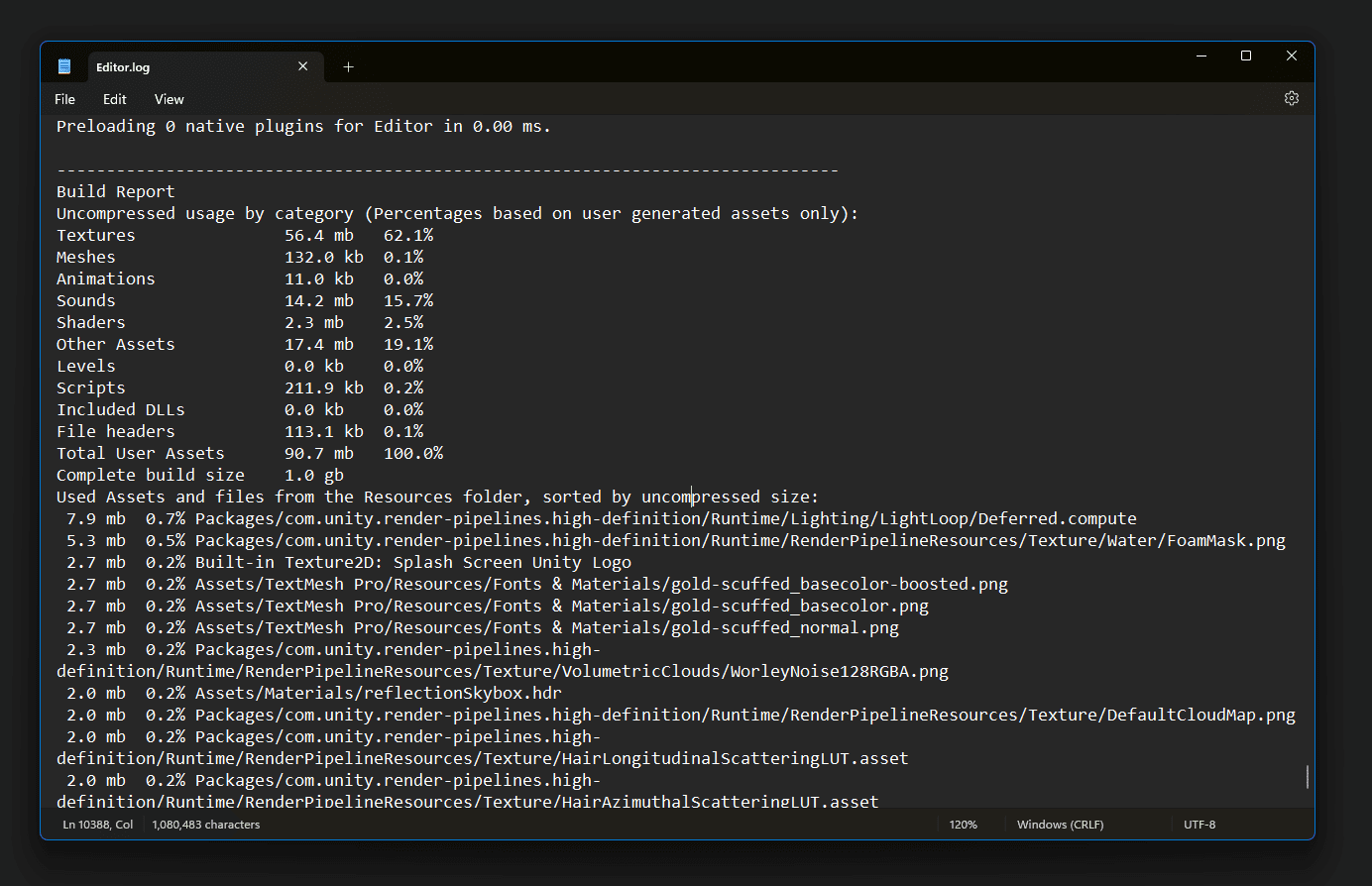Click the 'Uncompressed usage by category' line
Image resolution: width=1372 pixels, height=886 pixels.
coord(457,213)
